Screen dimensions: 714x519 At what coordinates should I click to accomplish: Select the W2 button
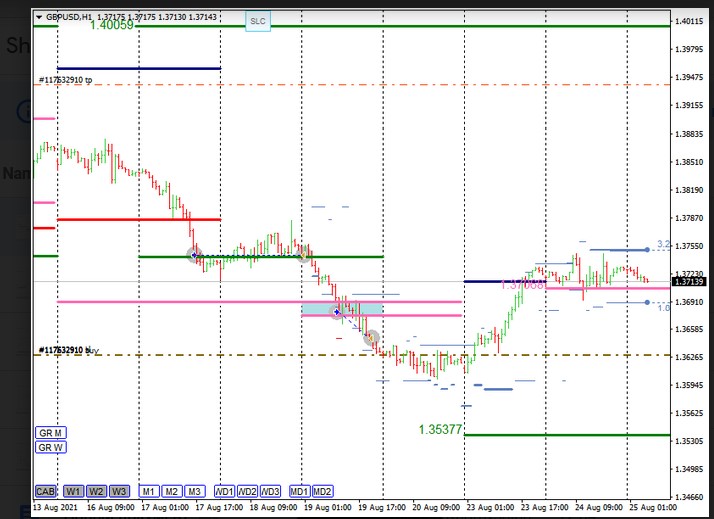click(x=96, y=492)
